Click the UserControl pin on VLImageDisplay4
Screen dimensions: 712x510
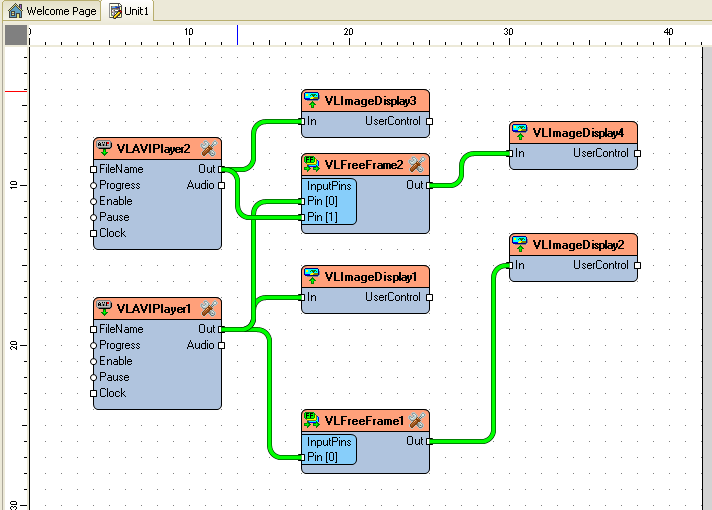tap(637, 153)
